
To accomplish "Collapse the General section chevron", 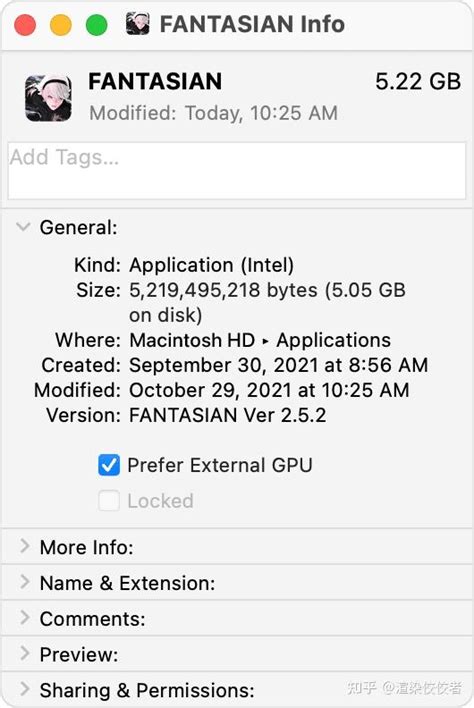I will tap(23, 227).
